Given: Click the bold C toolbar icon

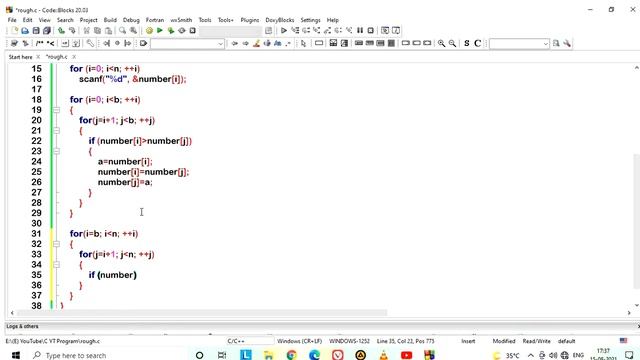Looking at the screenshot, I should coord(478,43).
